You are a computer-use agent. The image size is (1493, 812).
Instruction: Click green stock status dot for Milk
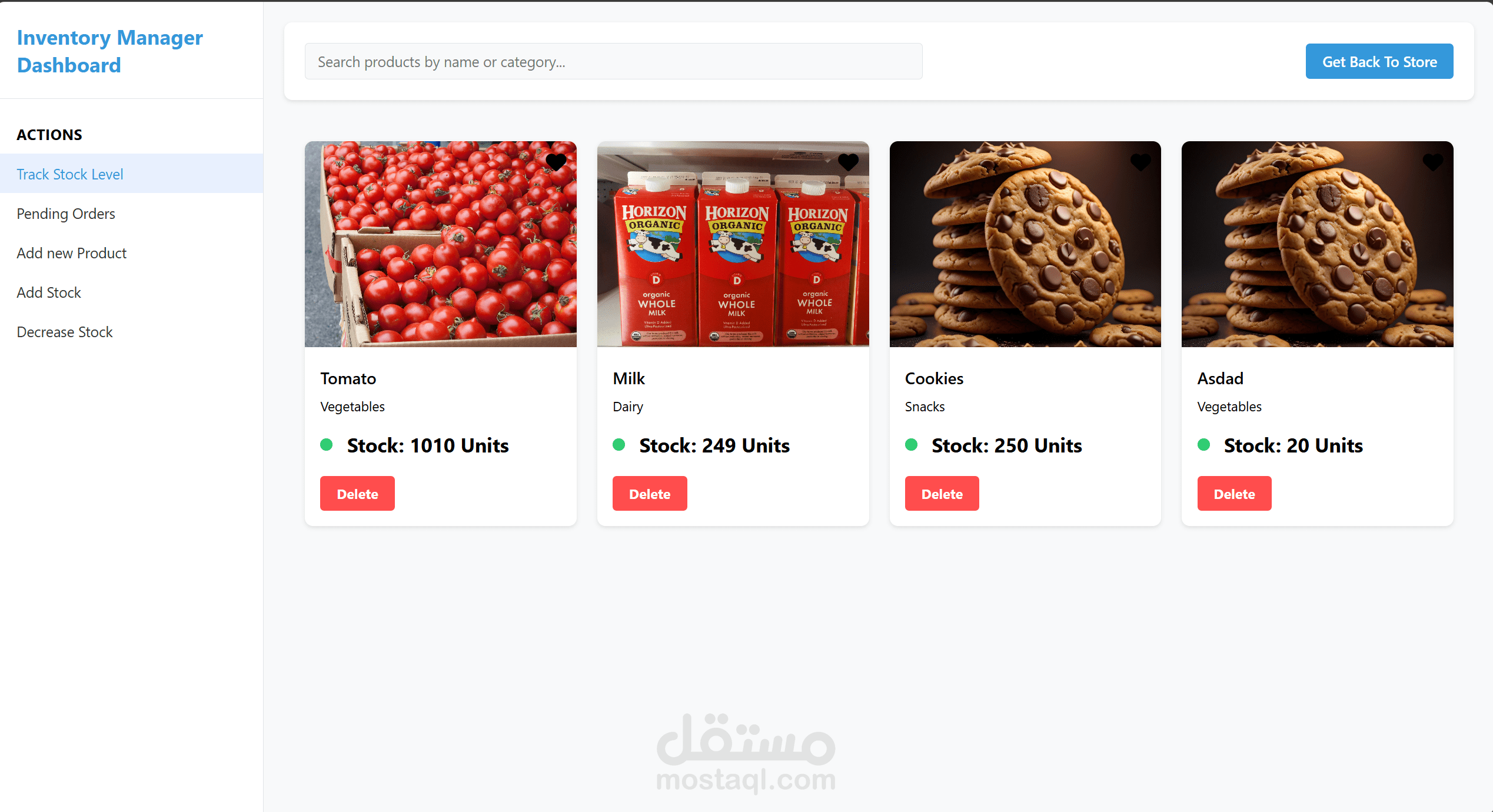(x=619, y=445)
